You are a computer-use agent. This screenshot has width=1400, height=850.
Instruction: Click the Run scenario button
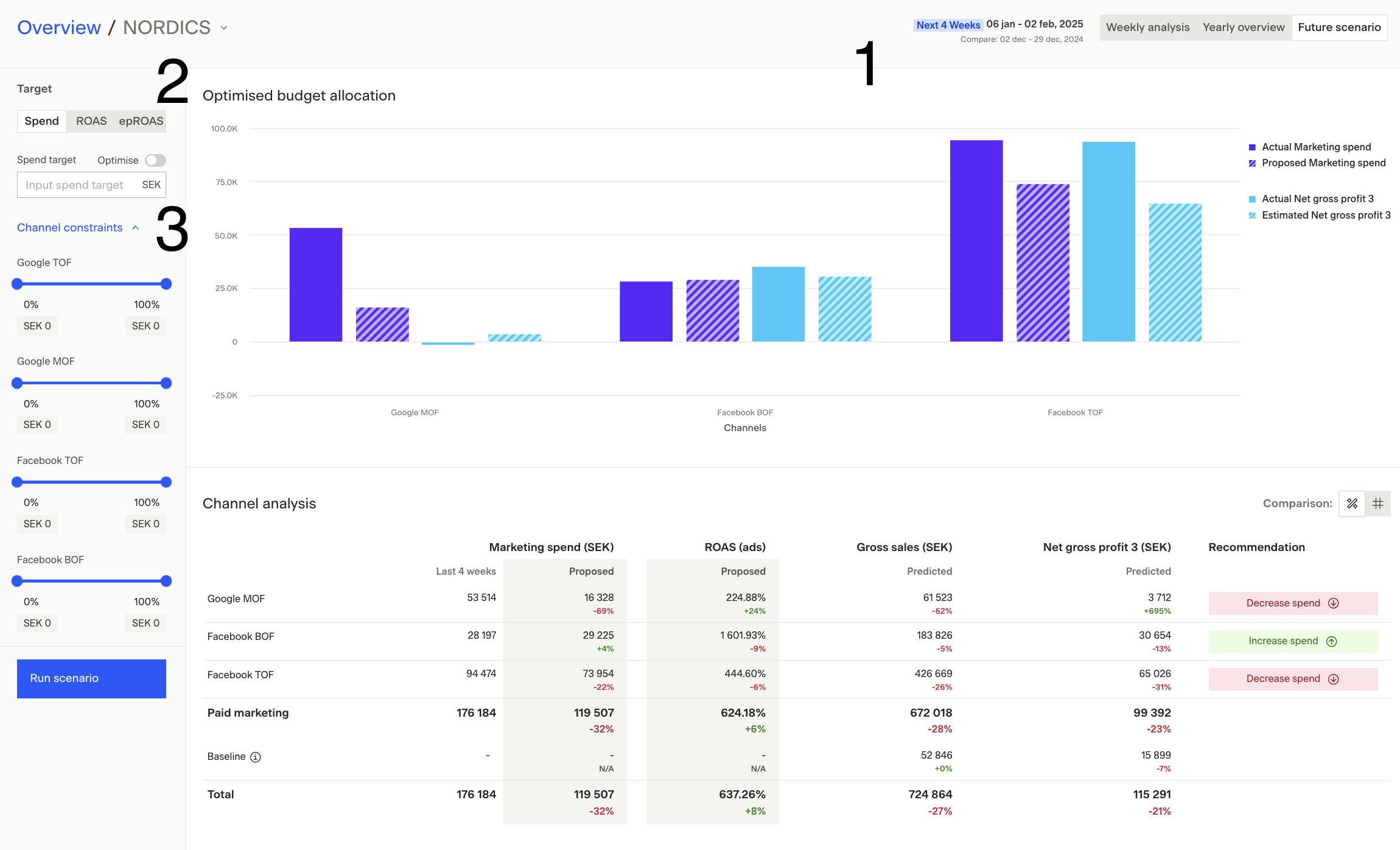click(91, 678)
